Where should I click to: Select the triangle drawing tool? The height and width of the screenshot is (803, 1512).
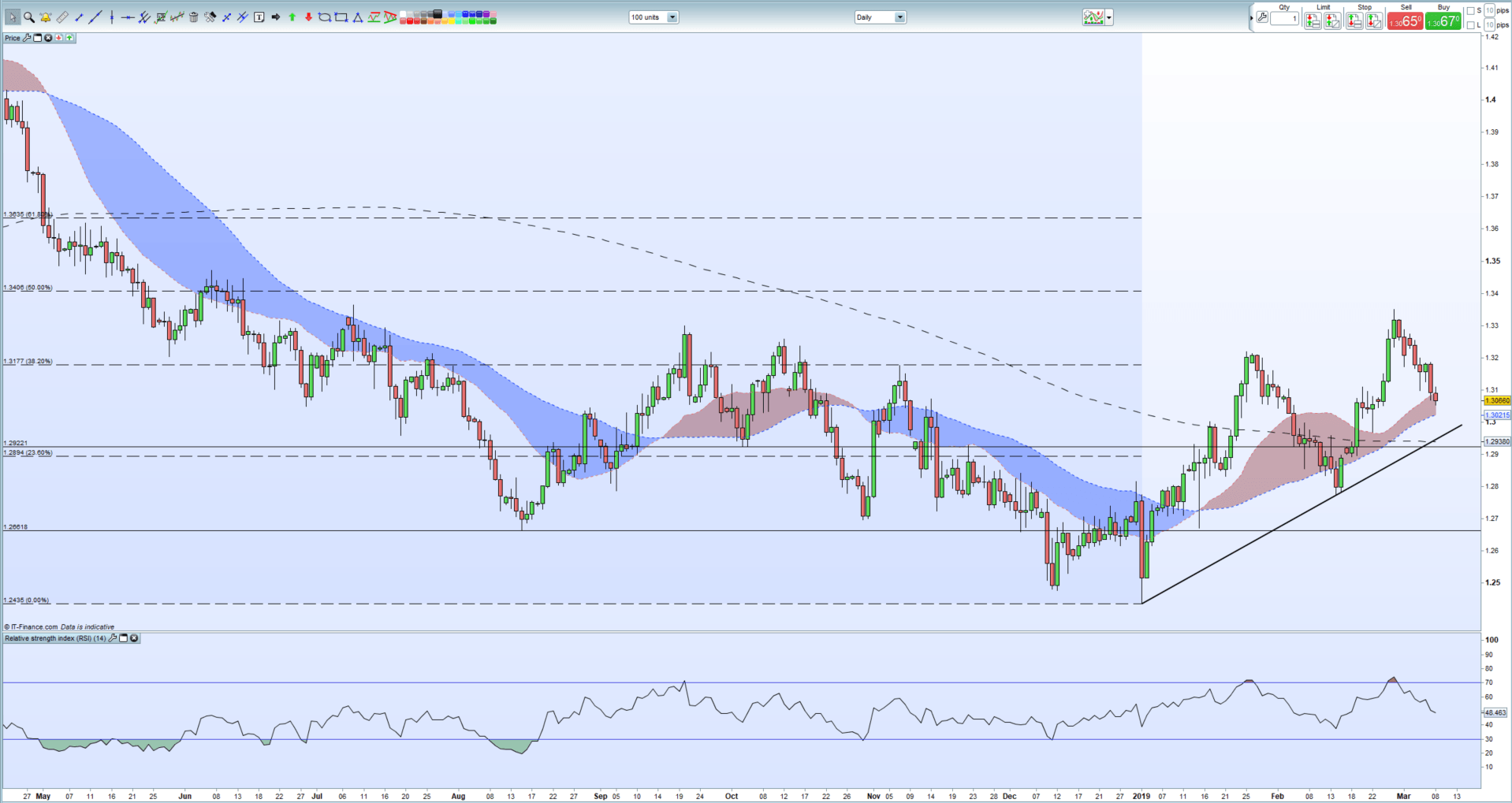click(357, 17)
